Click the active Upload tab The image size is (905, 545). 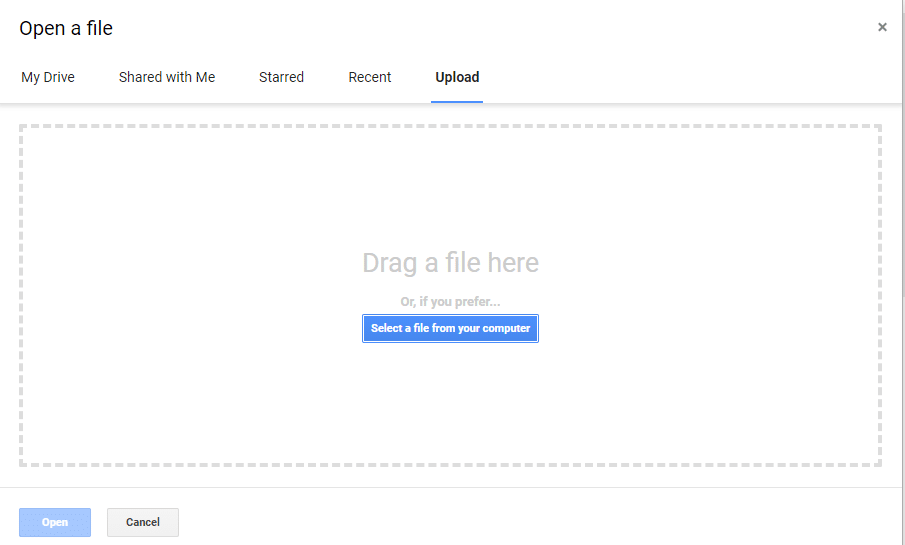pos(457,77)
